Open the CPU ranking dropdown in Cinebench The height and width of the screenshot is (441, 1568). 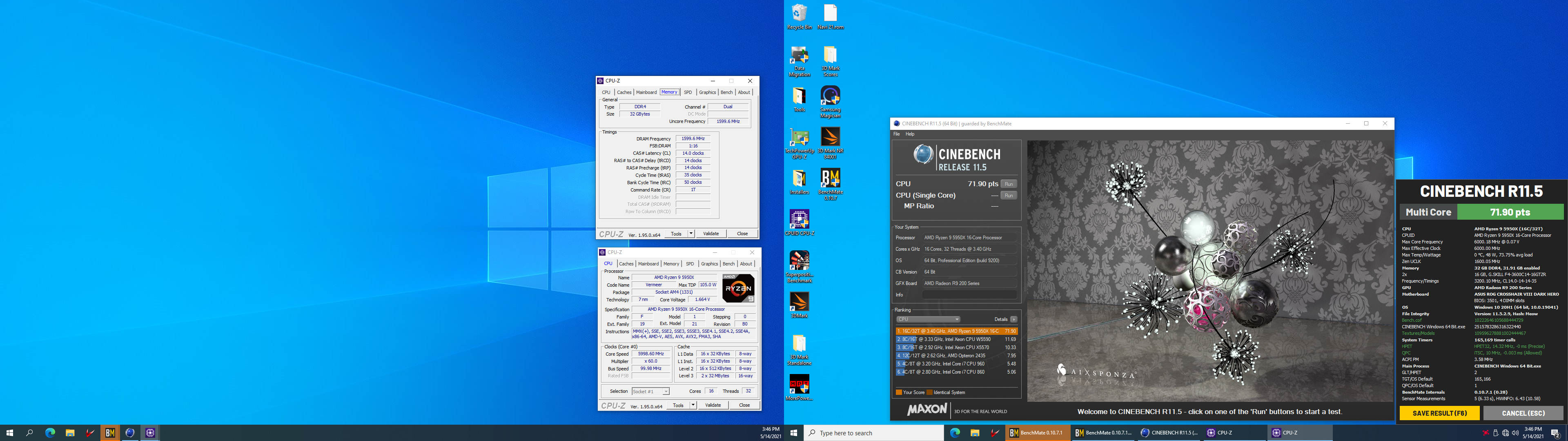[x=928, y=319]
